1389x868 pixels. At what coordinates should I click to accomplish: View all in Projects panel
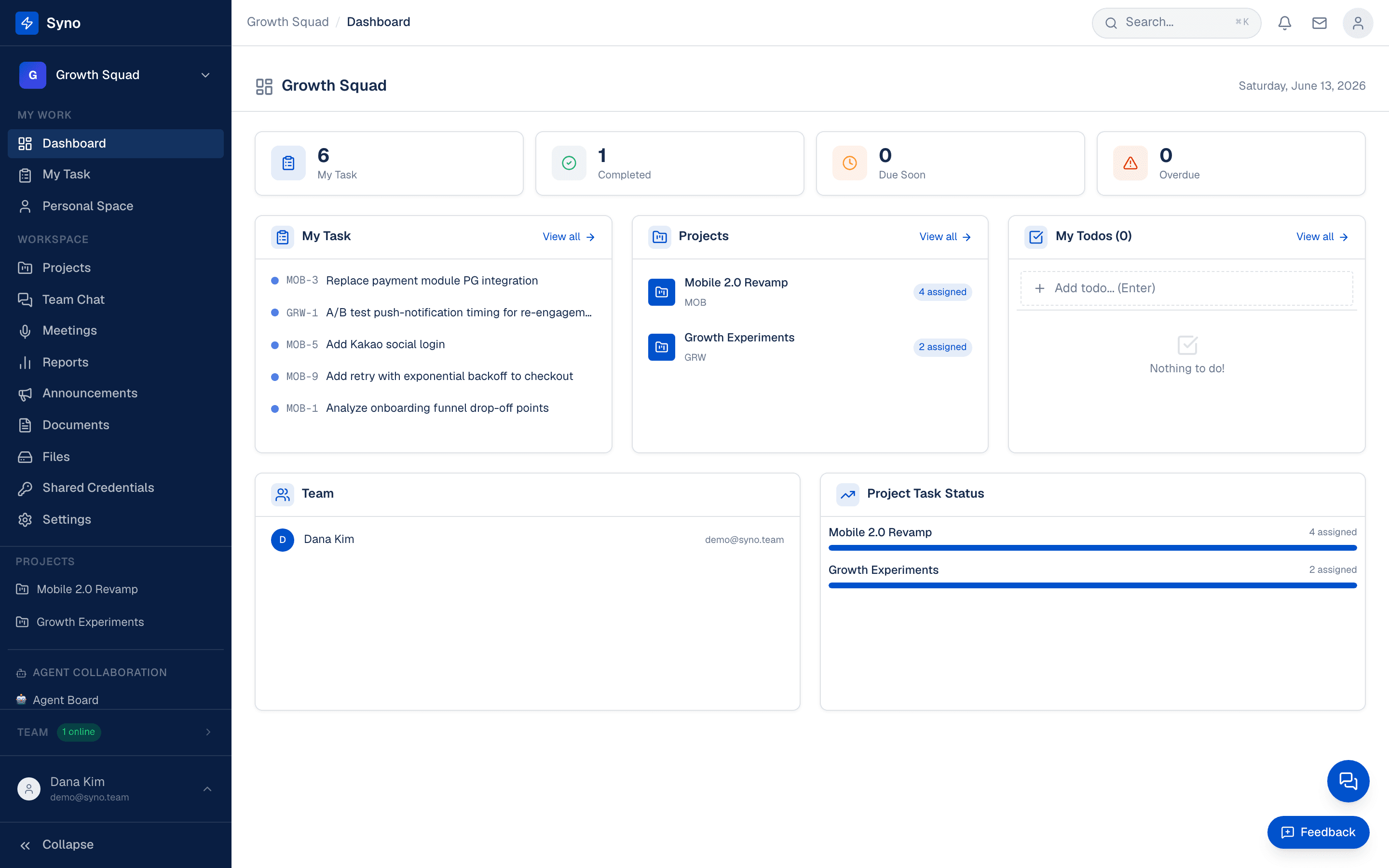pos(945,236)
